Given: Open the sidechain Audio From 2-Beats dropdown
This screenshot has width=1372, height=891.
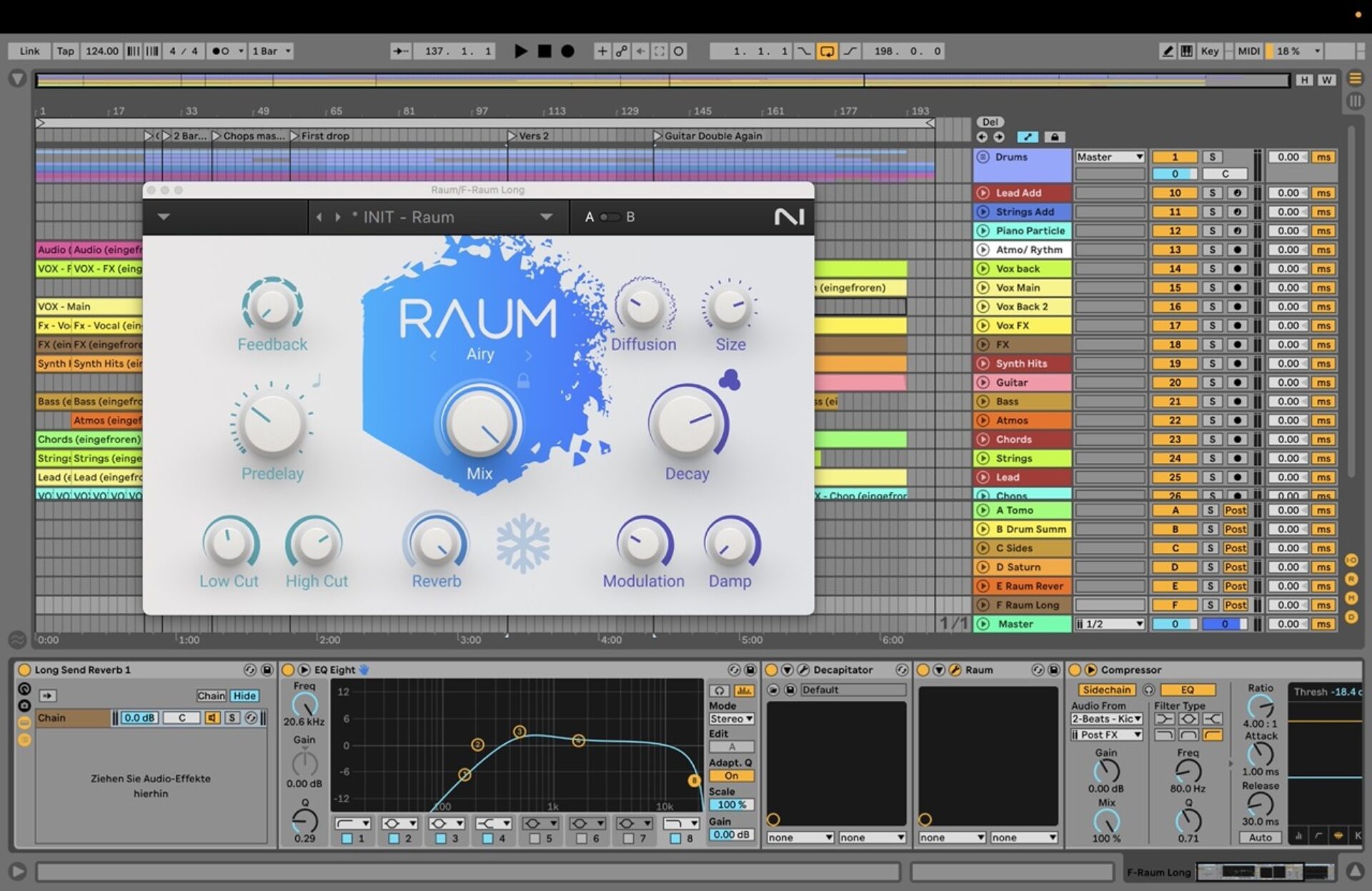Looking at the screenshot, I should coord(1106,719).
